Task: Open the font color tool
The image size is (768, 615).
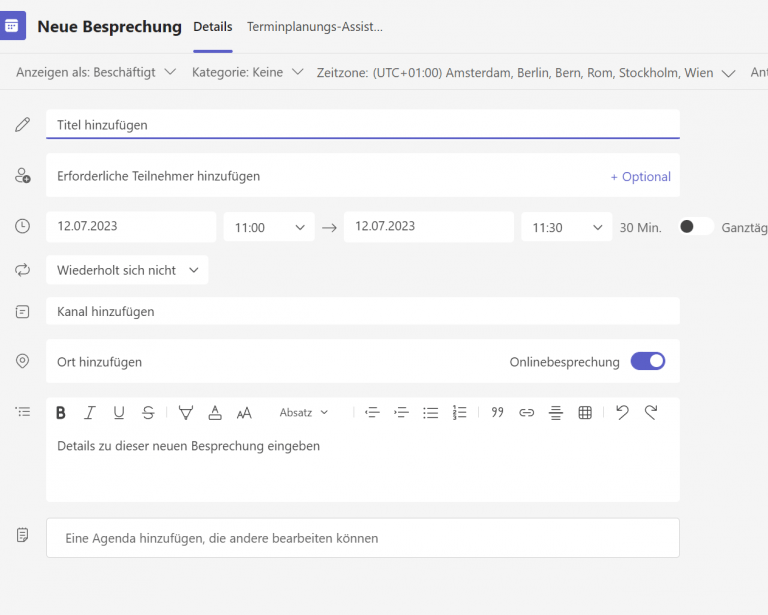Action: click(x=215, y=413)
